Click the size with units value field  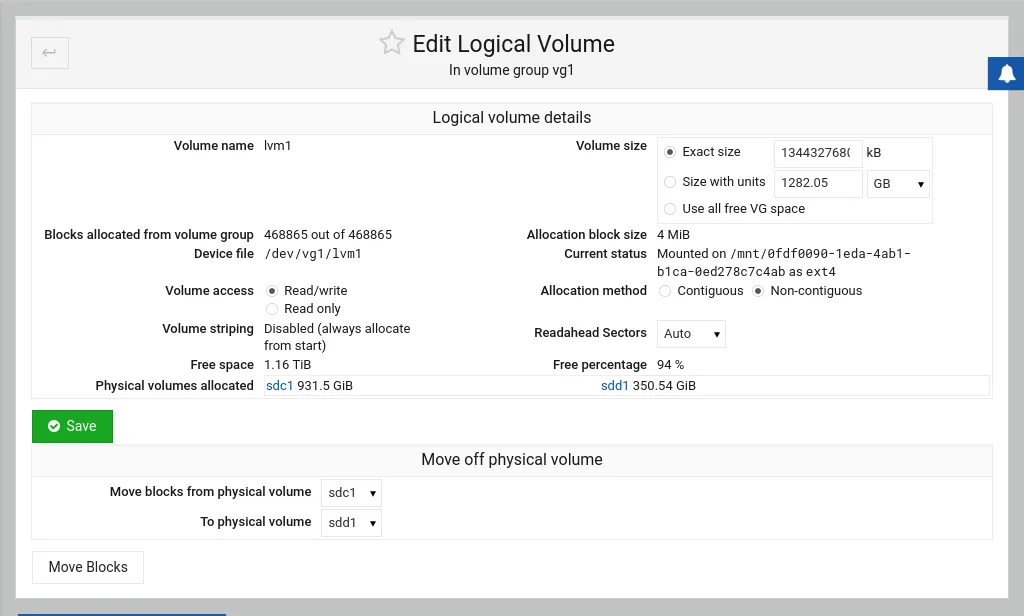coord(817,184)
